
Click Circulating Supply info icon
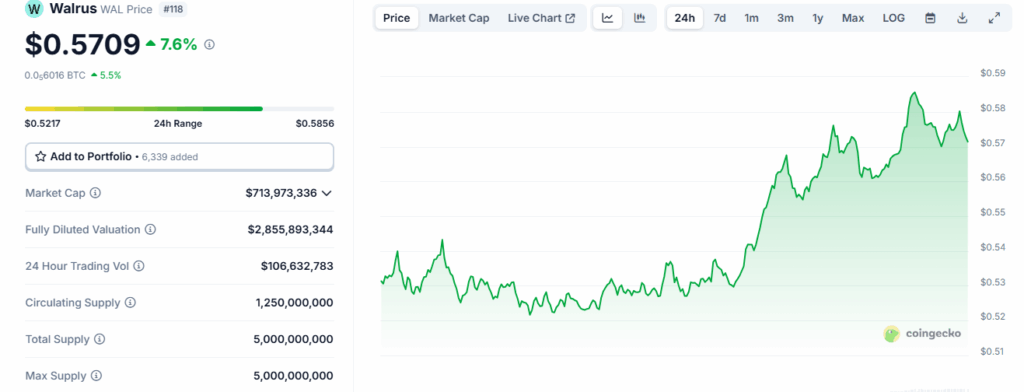(130, 302)
